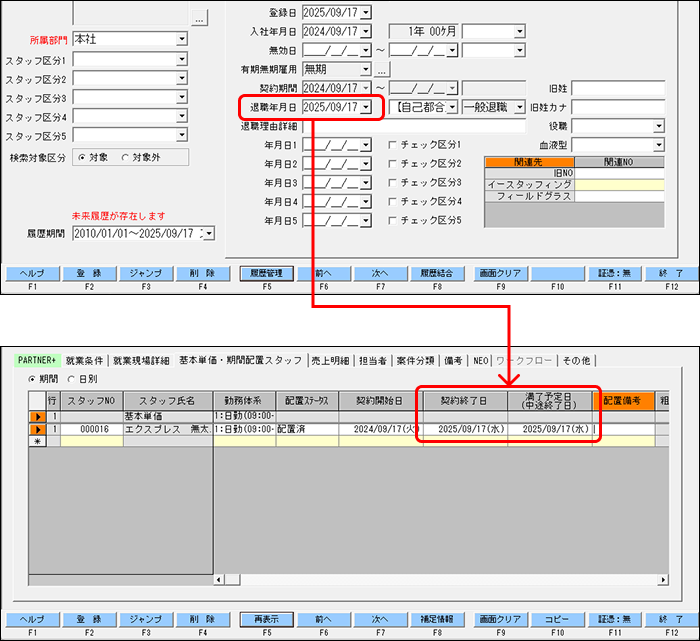
Task: Open the 血液型 dropdown
Action: click(659, 145)
